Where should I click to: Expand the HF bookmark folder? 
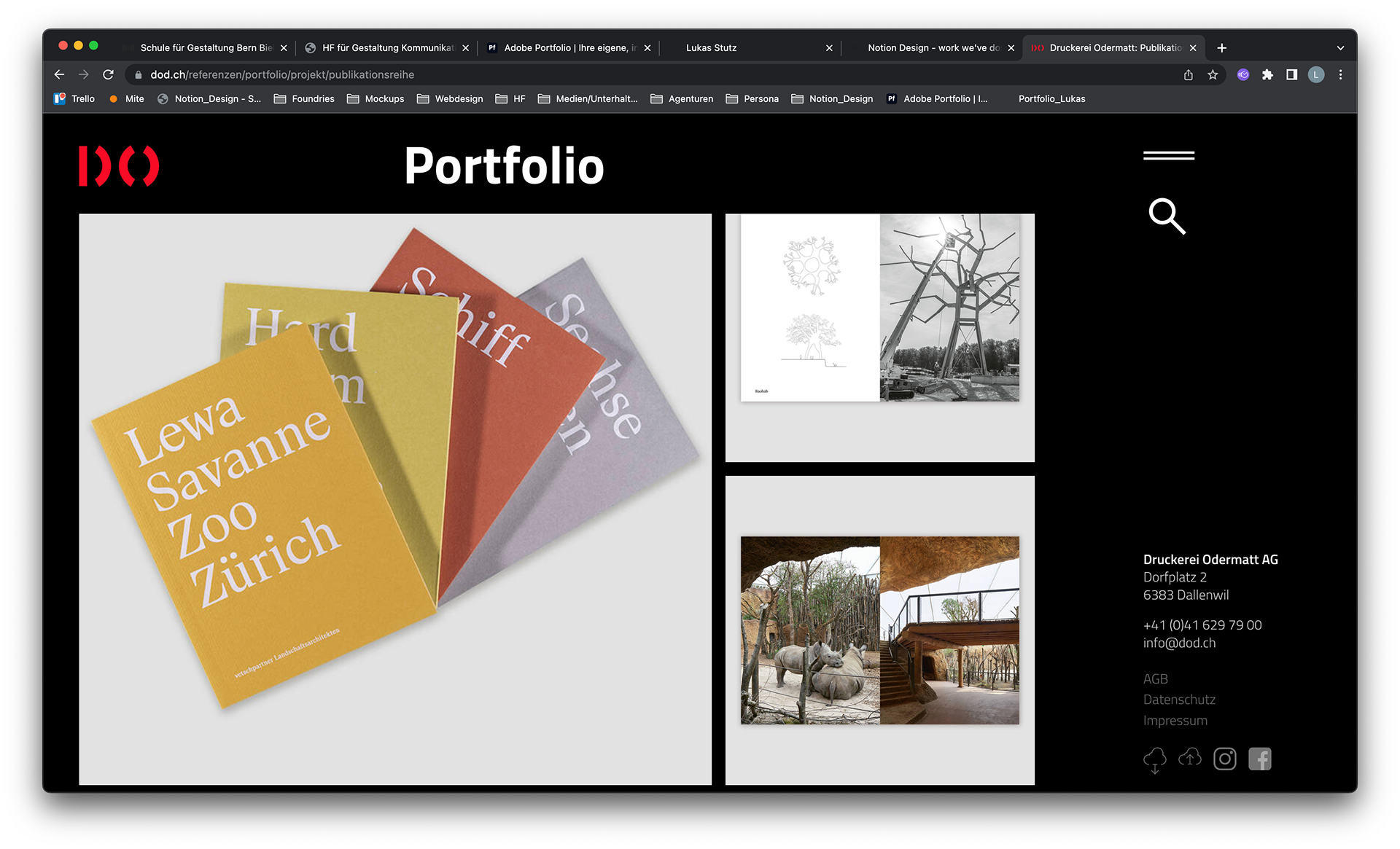[x=510, y=99]
